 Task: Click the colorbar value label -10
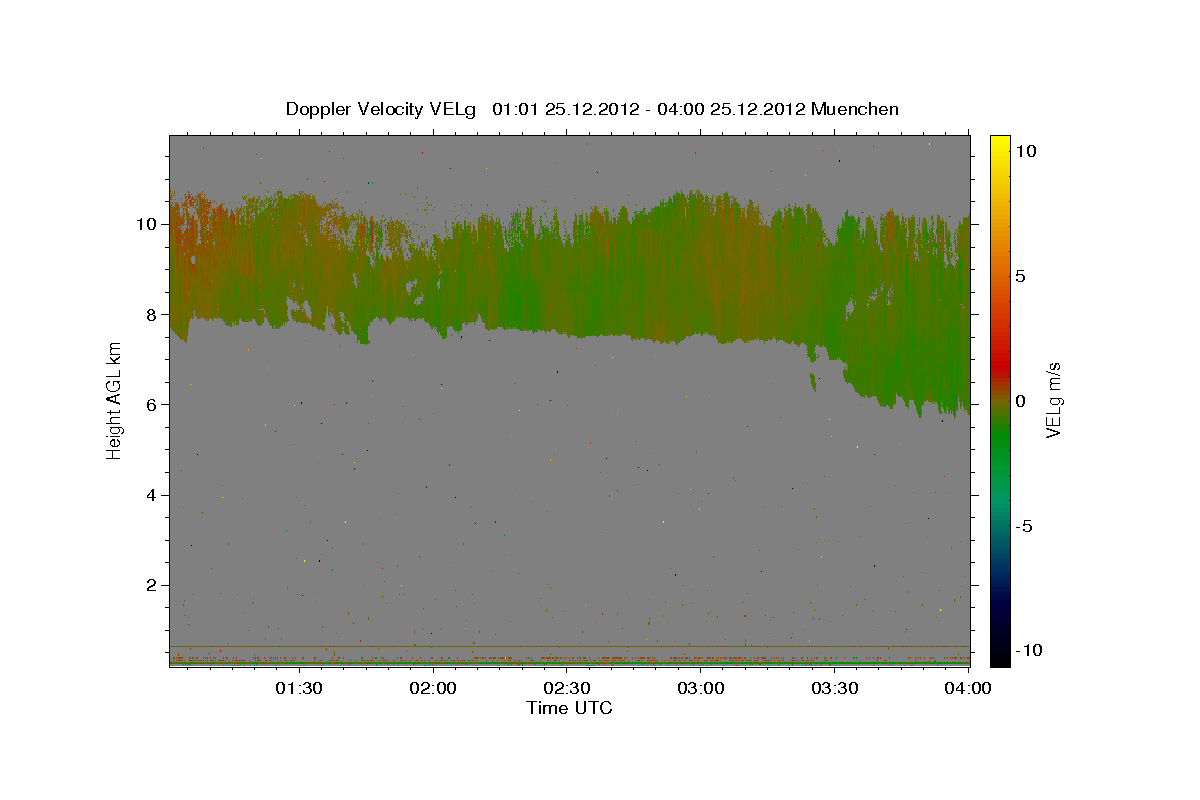tap(1028, 651)
